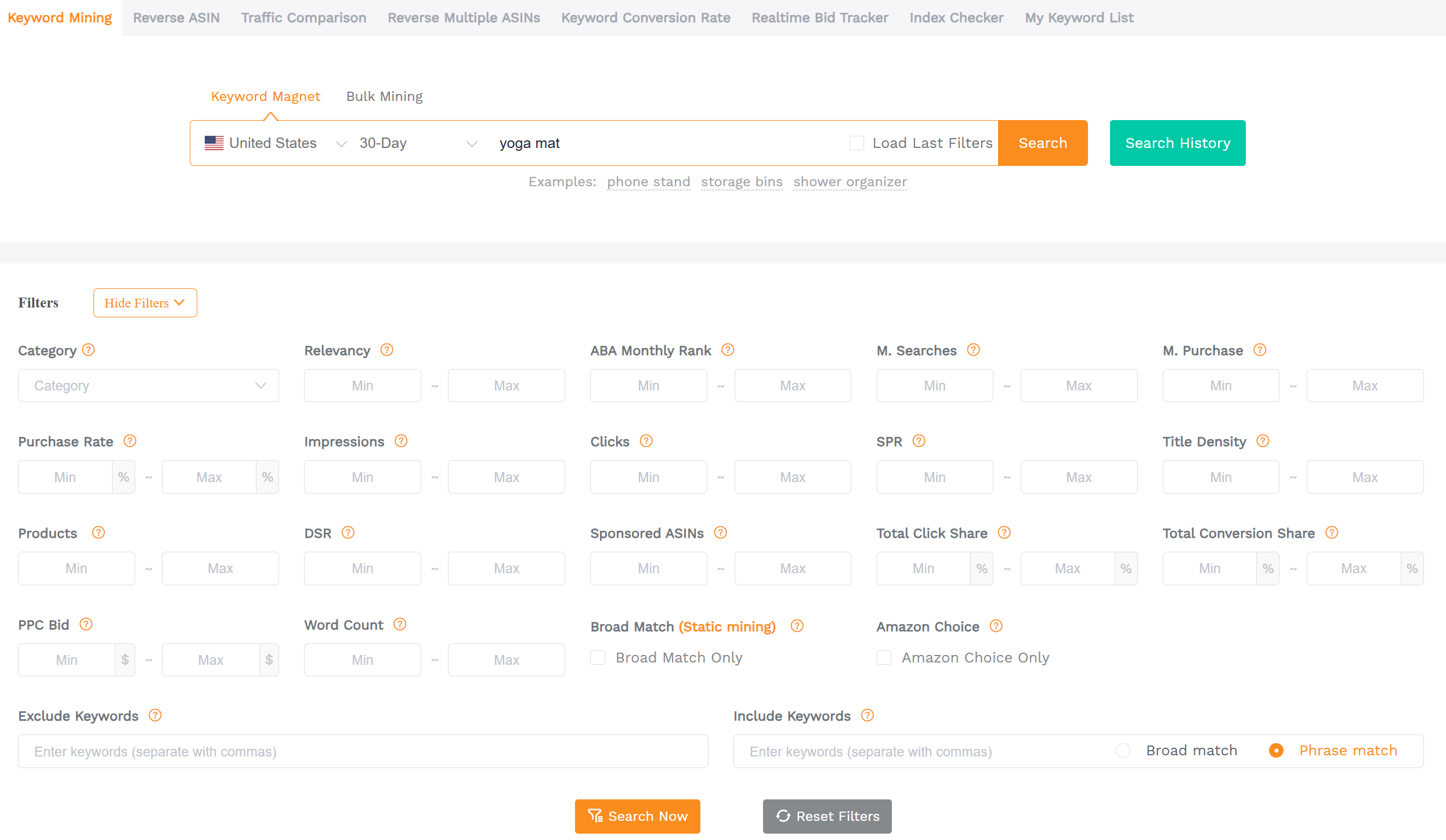
Task: Open the Category filter dropdown
Action: click(148, 386)
